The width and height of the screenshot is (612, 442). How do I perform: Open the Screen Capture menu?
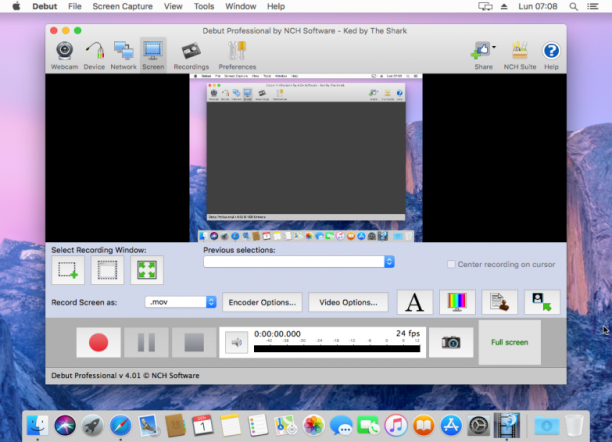pos(123,6)
